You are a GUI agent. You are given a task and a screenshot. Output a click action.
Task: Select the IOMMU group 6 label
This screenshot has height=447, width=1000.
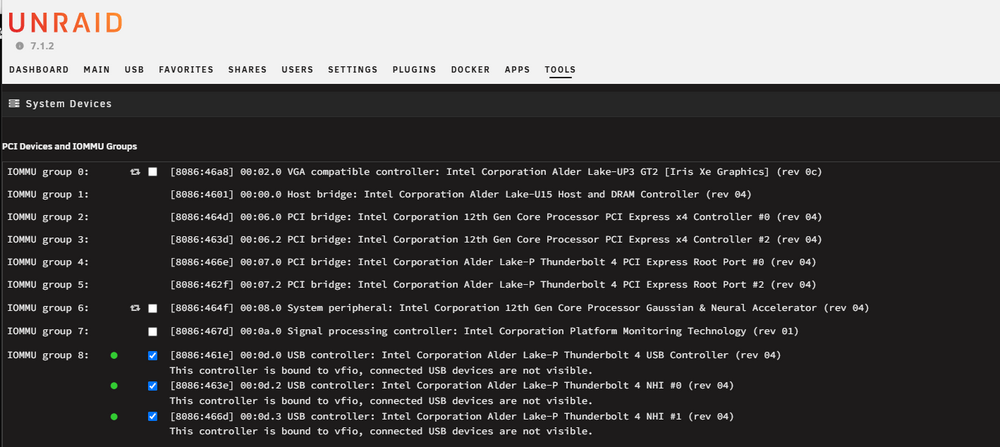(x=48, y=308)
